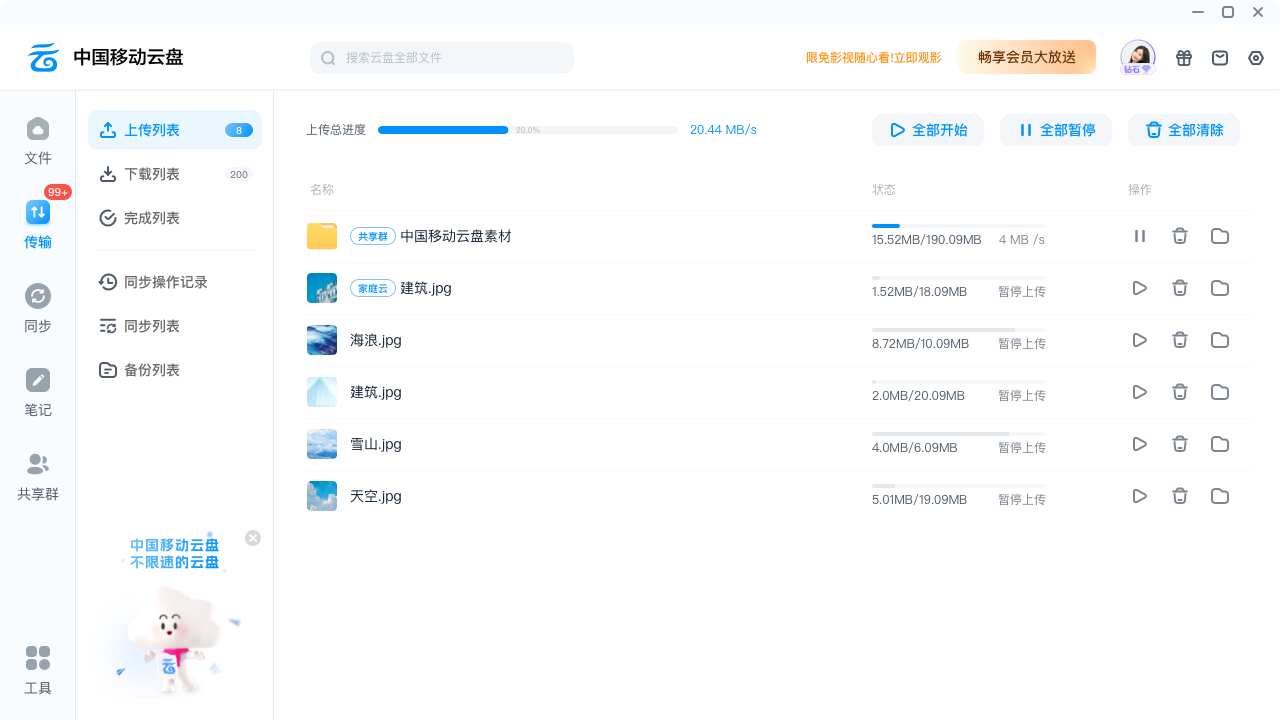The width and height of the screenshot is (1280, 720).
Task: Click the gift activity icon top right
Action: pos(1184,58)
